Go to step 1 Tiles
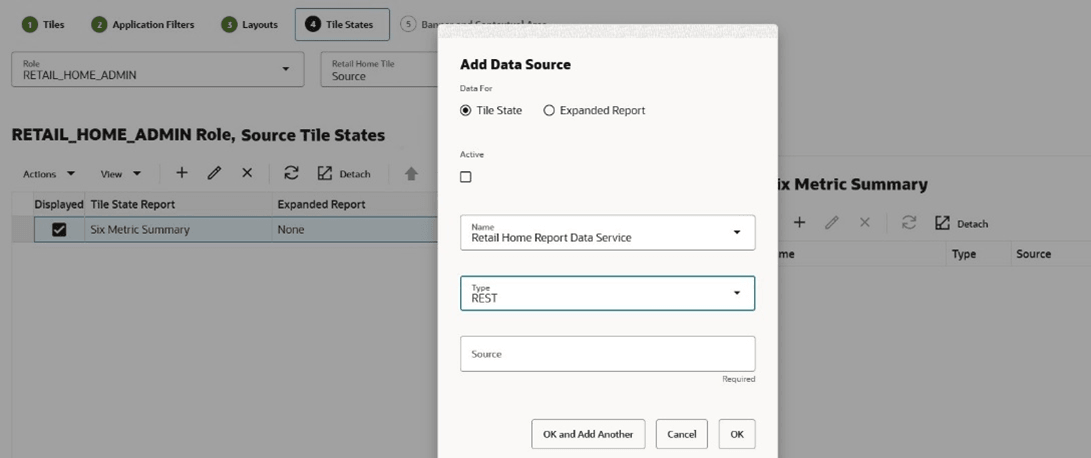 [x=43, y=24]
